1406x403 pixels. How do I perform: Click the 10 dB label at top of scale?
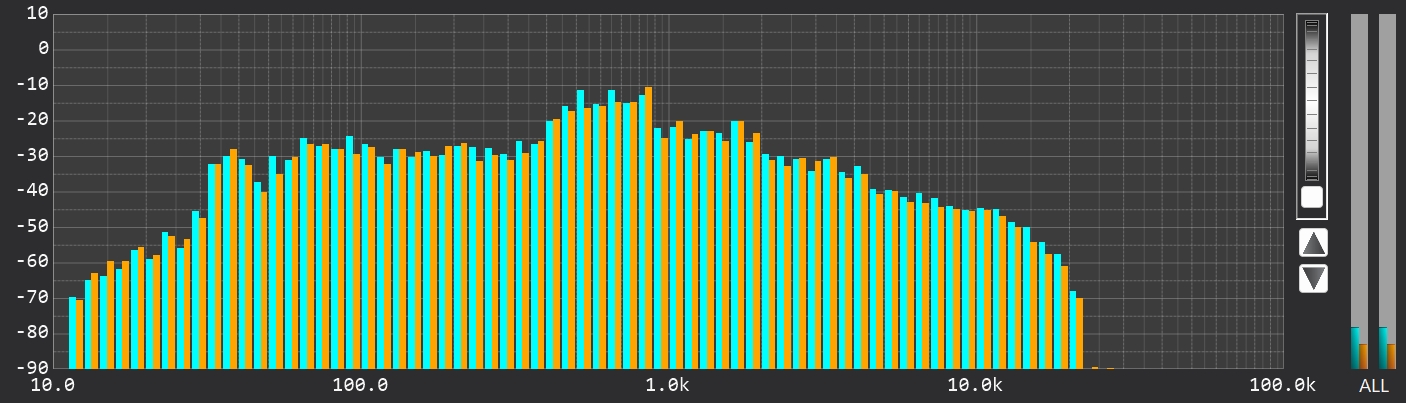coord(38,13)
